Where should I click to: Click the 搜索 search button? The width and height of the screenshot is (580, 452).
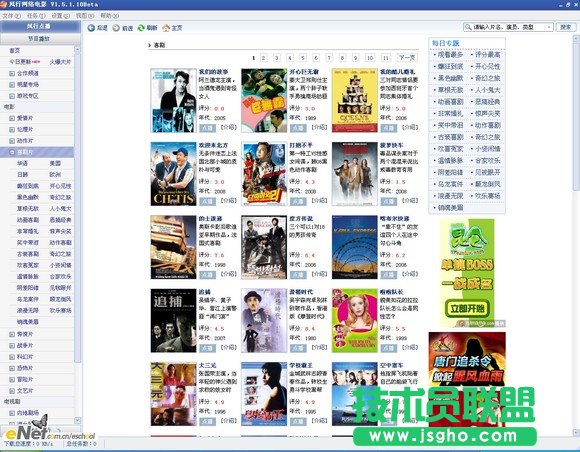[566, 27]
